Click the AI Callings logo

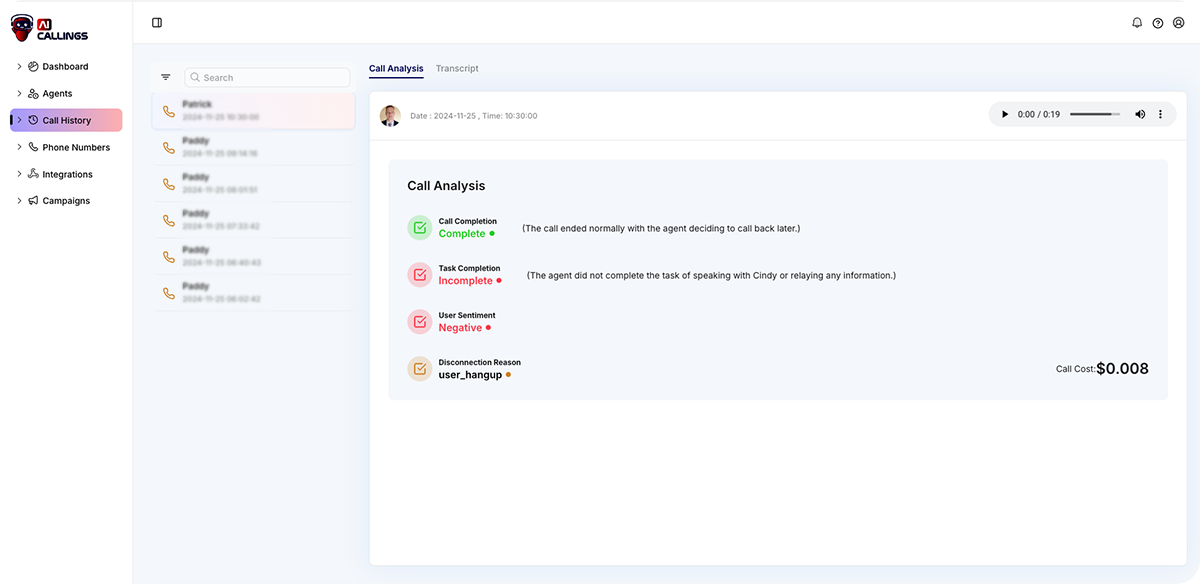click(x=50, y=29)
